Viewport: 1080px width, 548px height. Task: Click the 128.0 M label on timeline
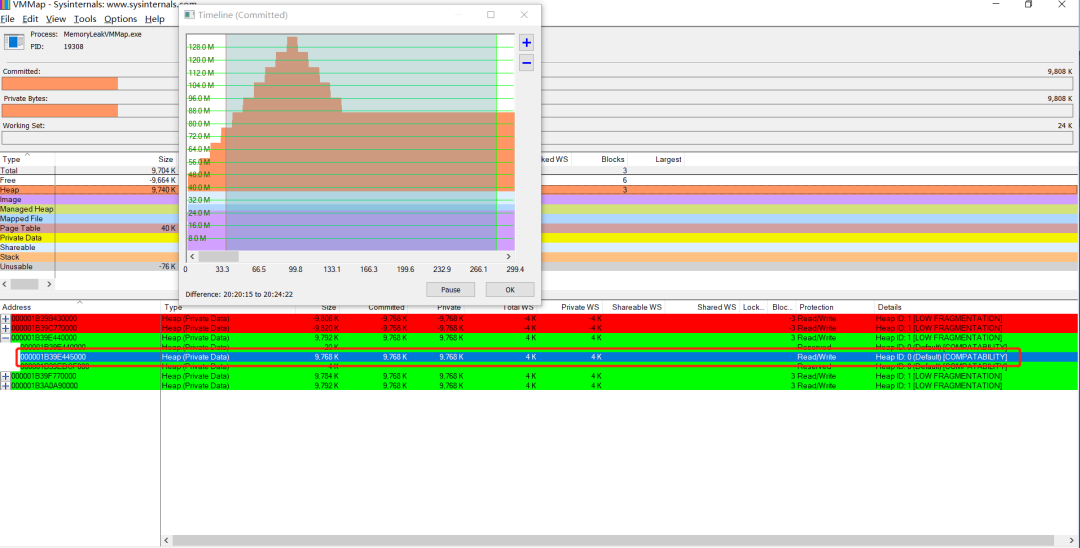(201, 47)
